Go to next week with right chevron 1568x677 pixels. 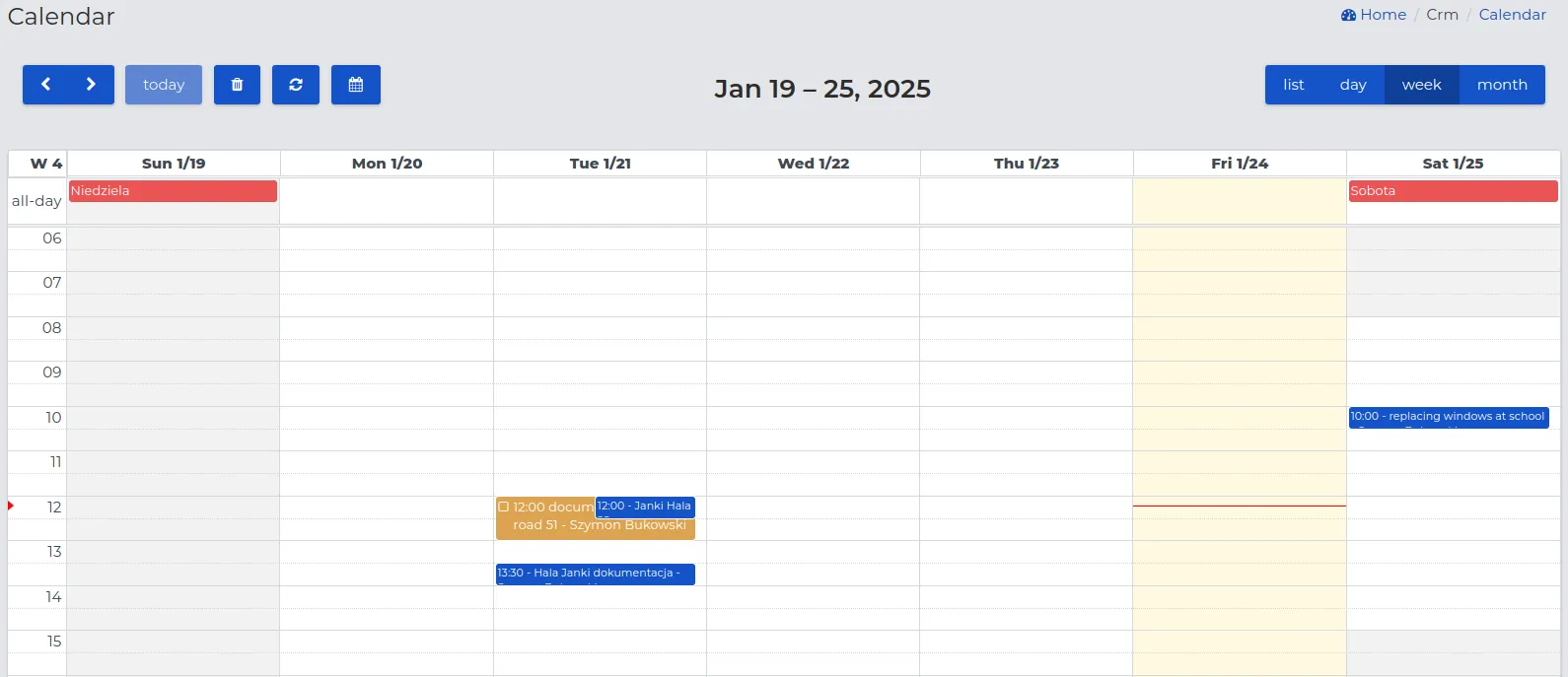point(91,85)
